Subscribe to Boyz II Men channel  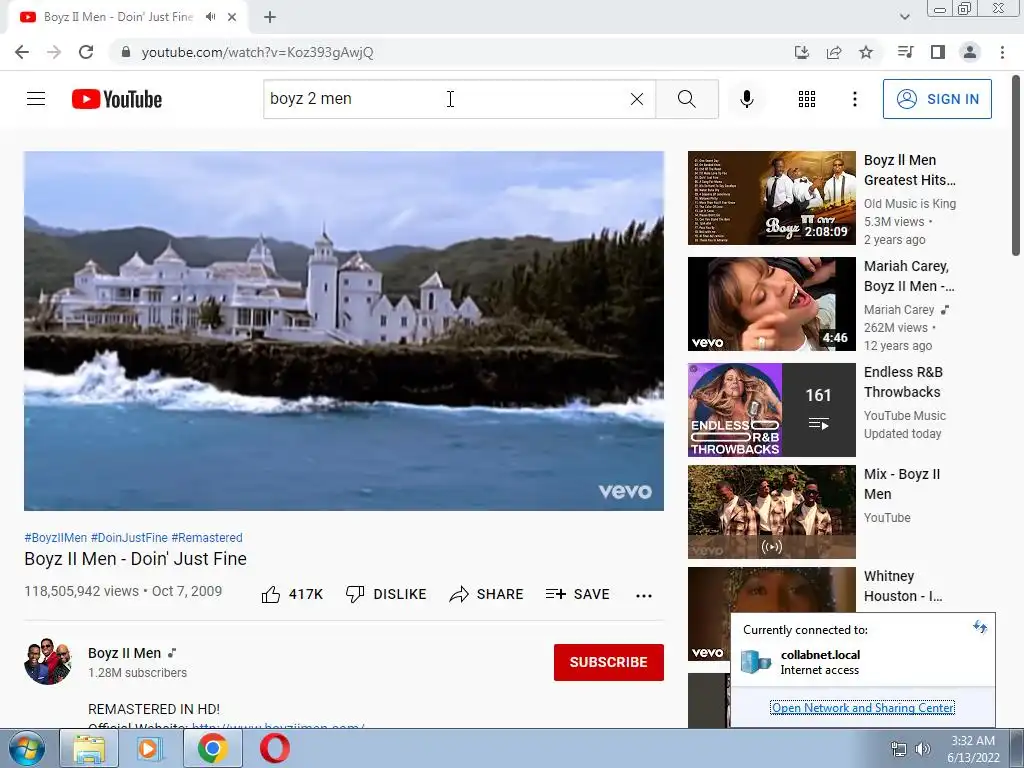click(x=609, y=662)
